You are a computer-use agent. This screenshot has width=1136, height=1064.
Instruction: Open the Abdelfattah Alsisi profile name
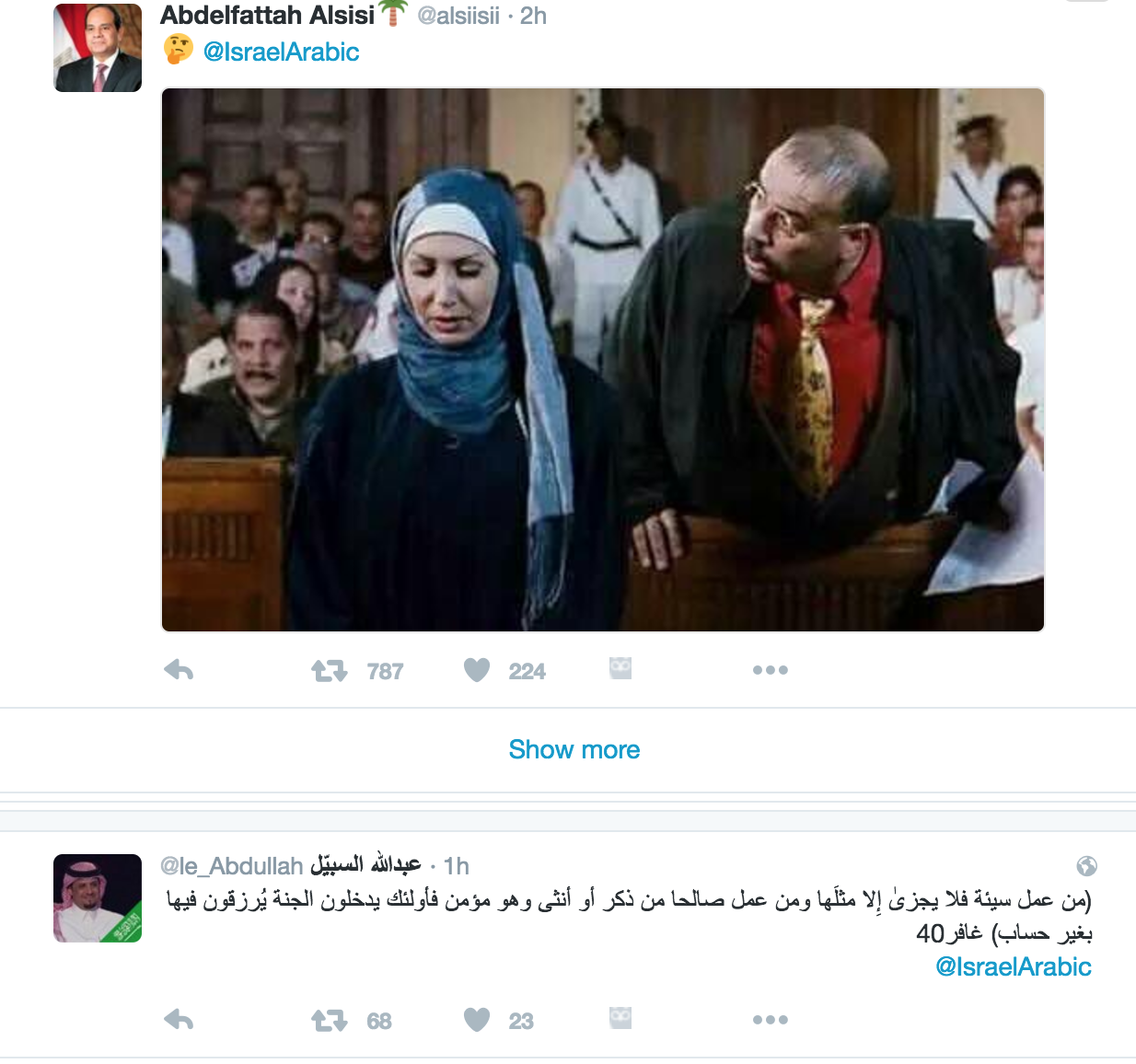(x=268, y=16)
